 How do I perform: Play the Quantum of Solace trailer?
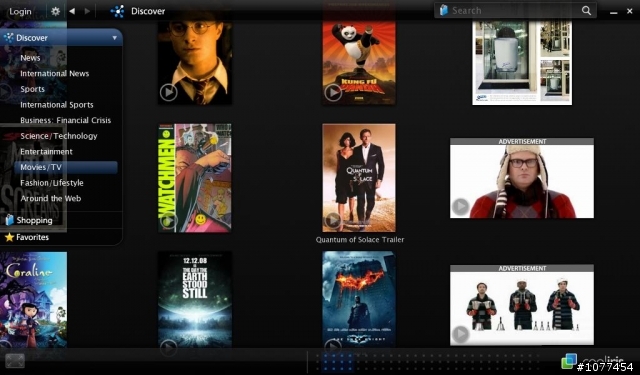tap(333, 220)
